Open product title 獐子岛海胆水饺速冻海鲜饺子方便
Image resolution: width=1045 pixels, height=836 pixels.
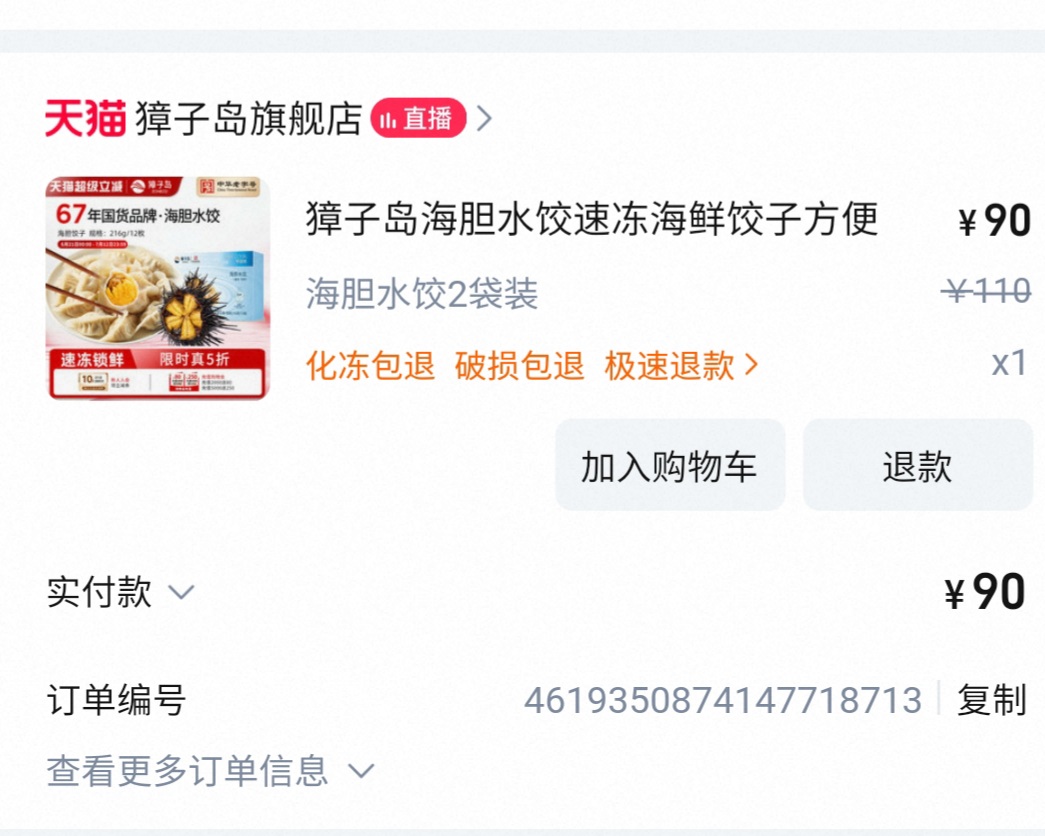tap(592, 219)
